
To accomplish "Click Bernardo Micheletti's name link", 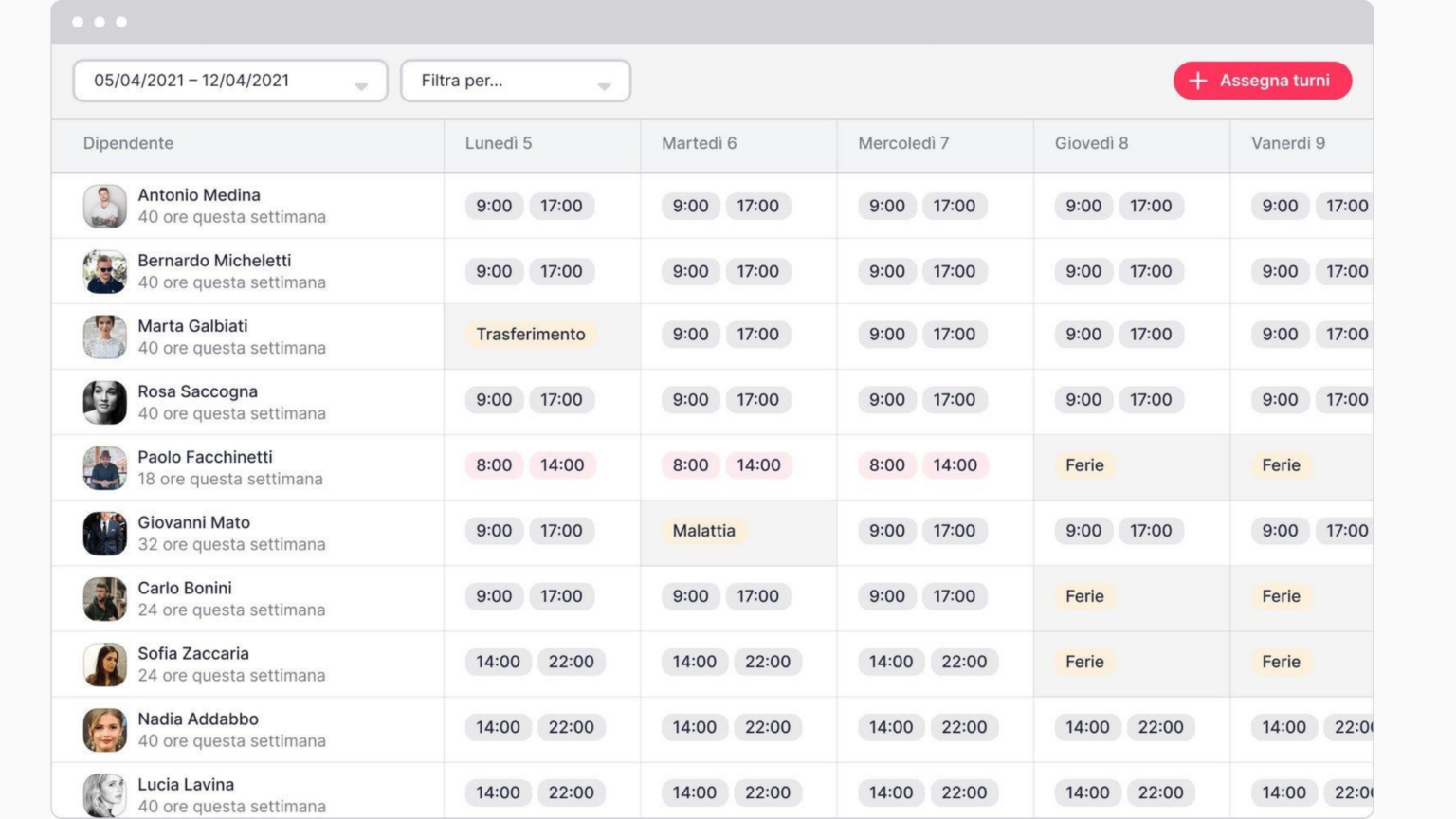I will pyautogui.click(x=213, y=261).
